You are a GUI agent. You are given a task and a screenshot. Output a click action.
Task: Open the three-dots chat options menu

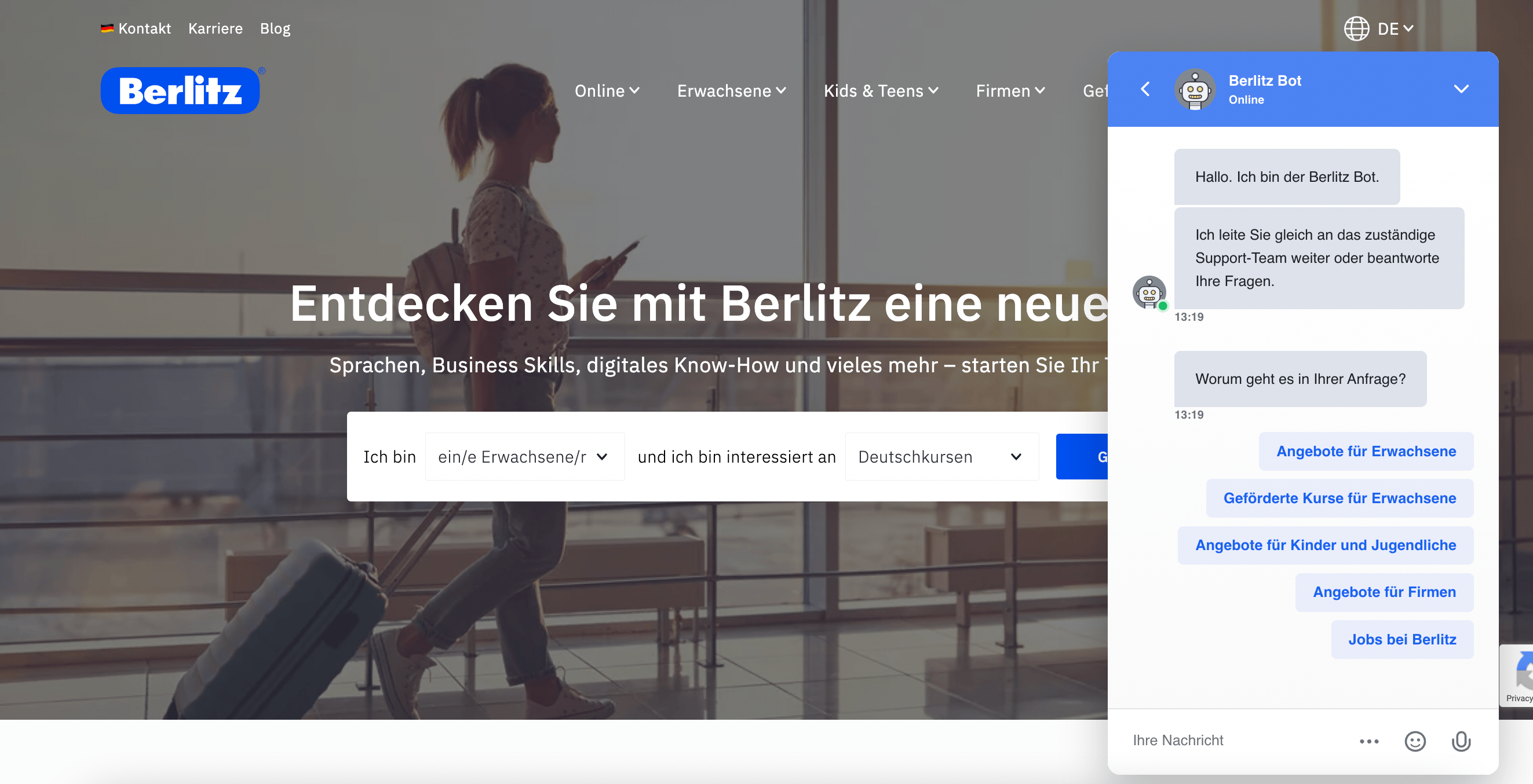tap(1370, 741)
